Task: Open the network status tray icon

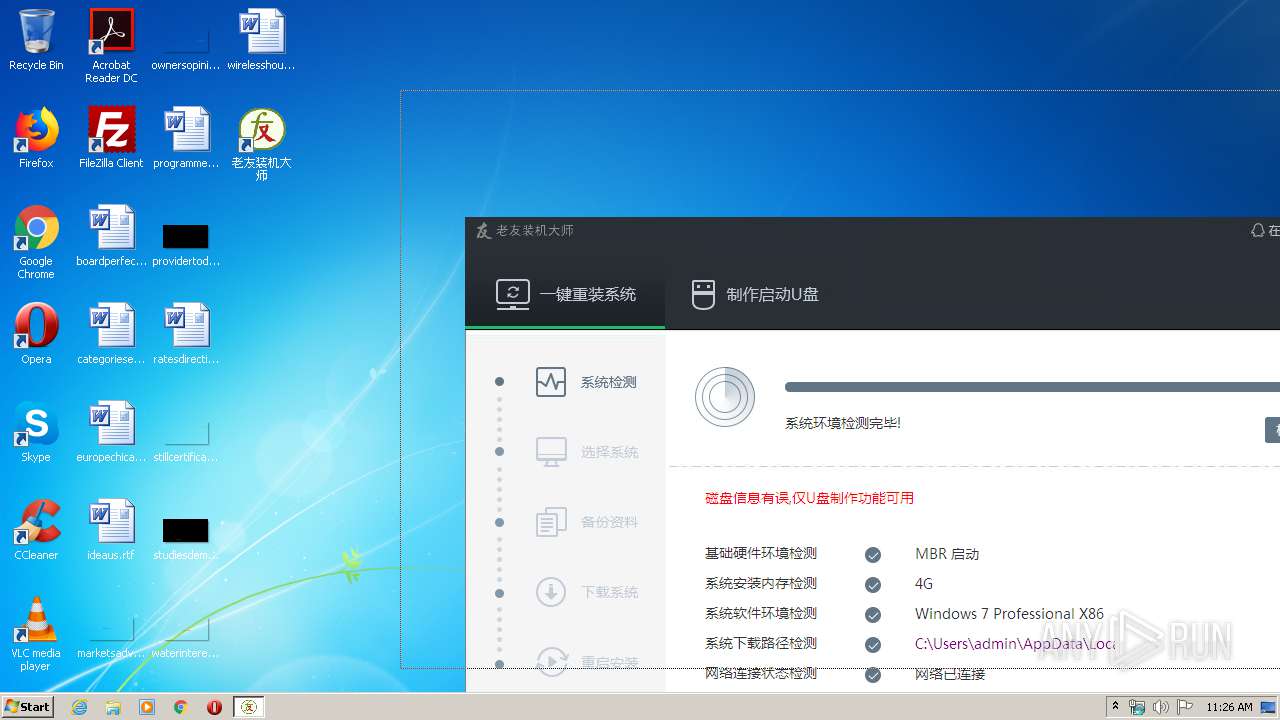Action: 1137,707
